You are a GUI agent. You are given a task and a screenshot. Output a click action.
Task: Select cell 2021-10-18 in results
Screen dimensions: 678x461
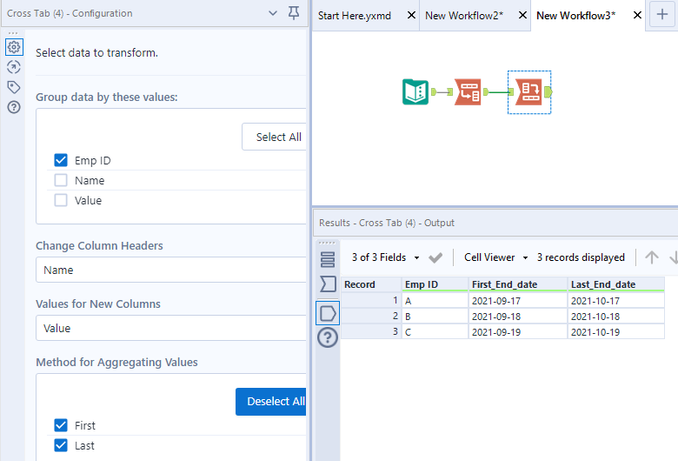pos(616,317)
